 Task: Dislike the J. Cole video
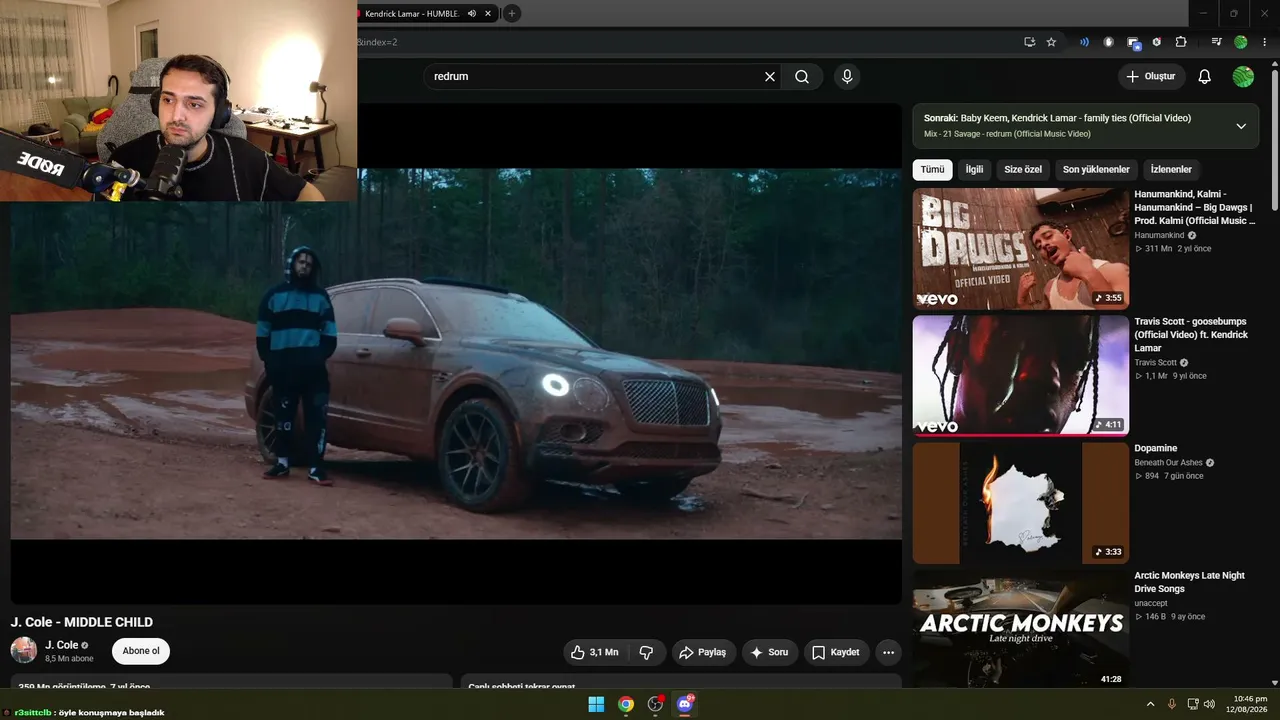[x=647, y=652]
